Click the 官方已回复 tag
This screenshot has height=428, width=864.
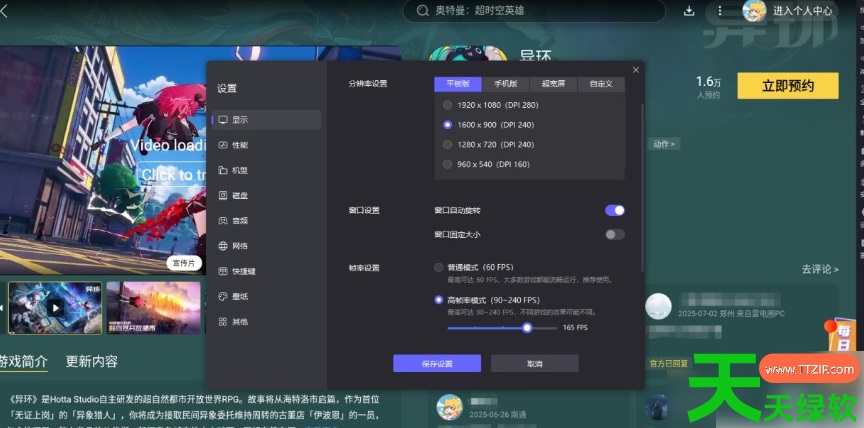click(669, 364)
